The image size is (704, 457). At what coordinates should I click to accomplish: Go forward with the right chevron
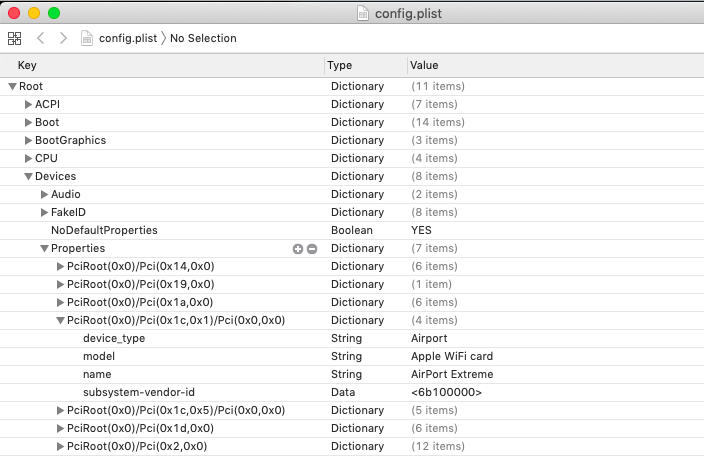point(63,38)
